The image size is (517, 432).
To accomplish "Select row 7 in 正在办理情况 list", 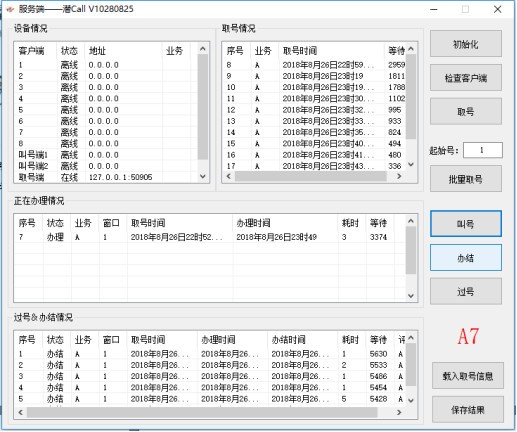I will 209,237.
